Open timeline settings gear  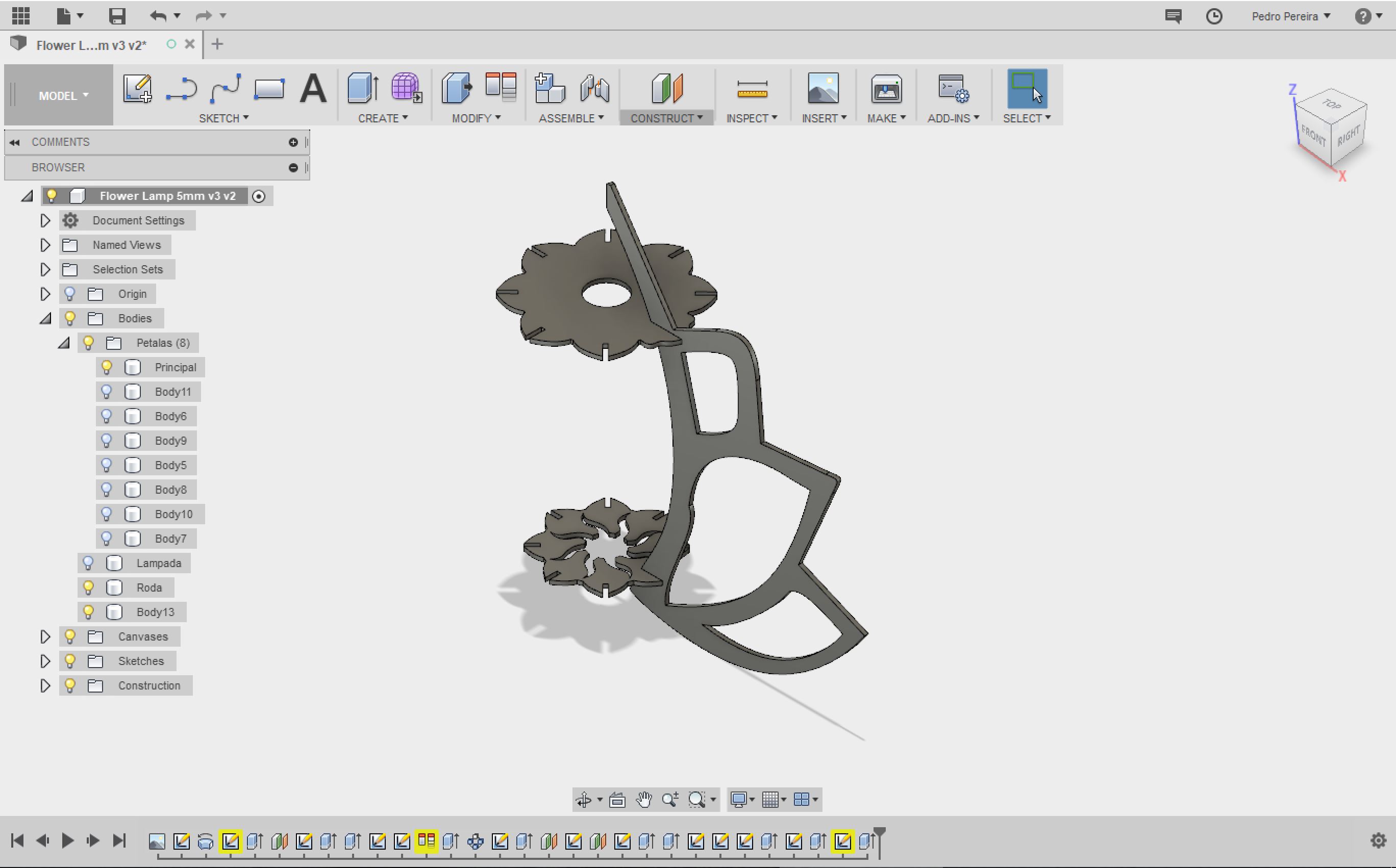pos(1378,841)
